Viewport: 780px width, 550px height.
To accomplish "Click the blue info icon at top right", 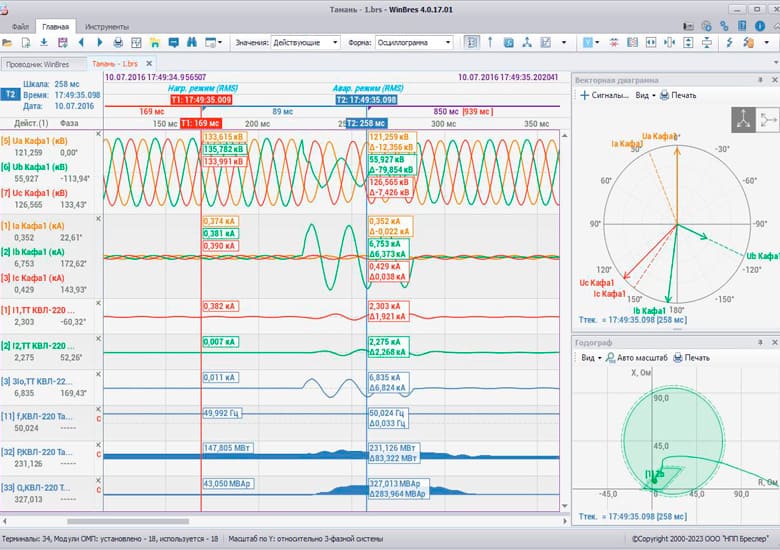I will pyautogui.click(x=760, y=26).
